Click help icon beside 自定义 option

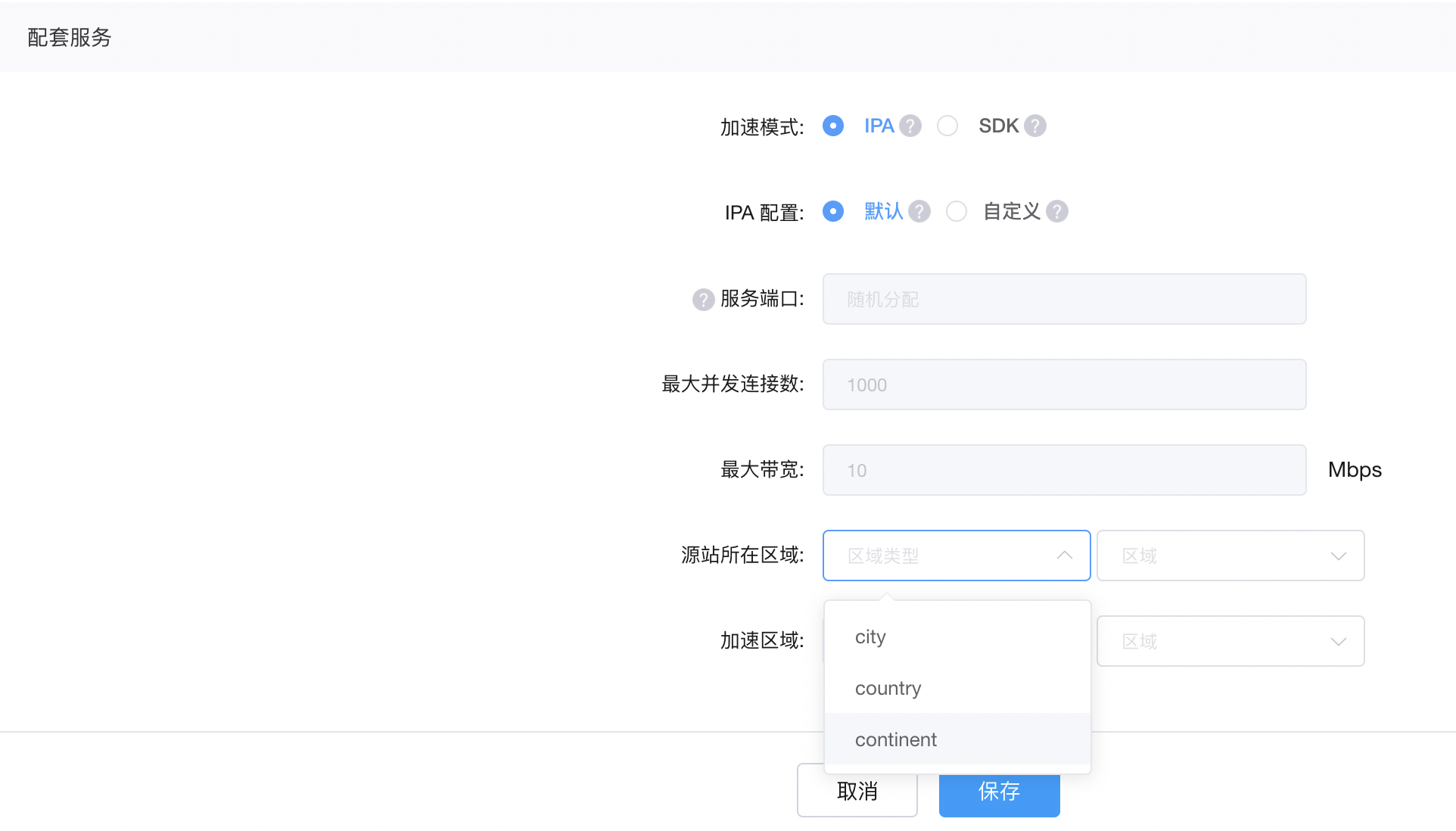tap(1057, 211)
